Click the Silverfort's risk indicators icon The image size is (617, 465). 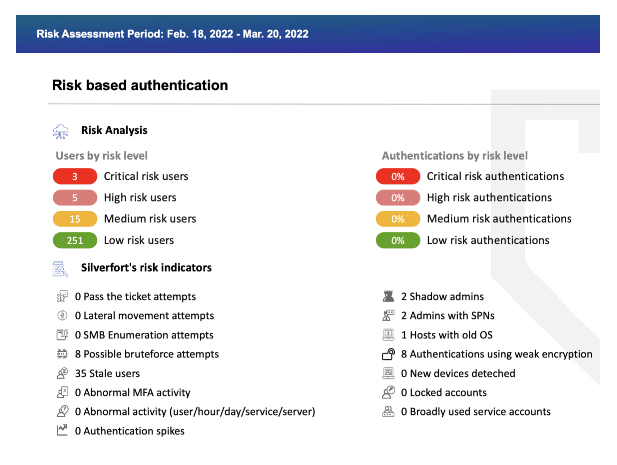[x=61, y=268]
